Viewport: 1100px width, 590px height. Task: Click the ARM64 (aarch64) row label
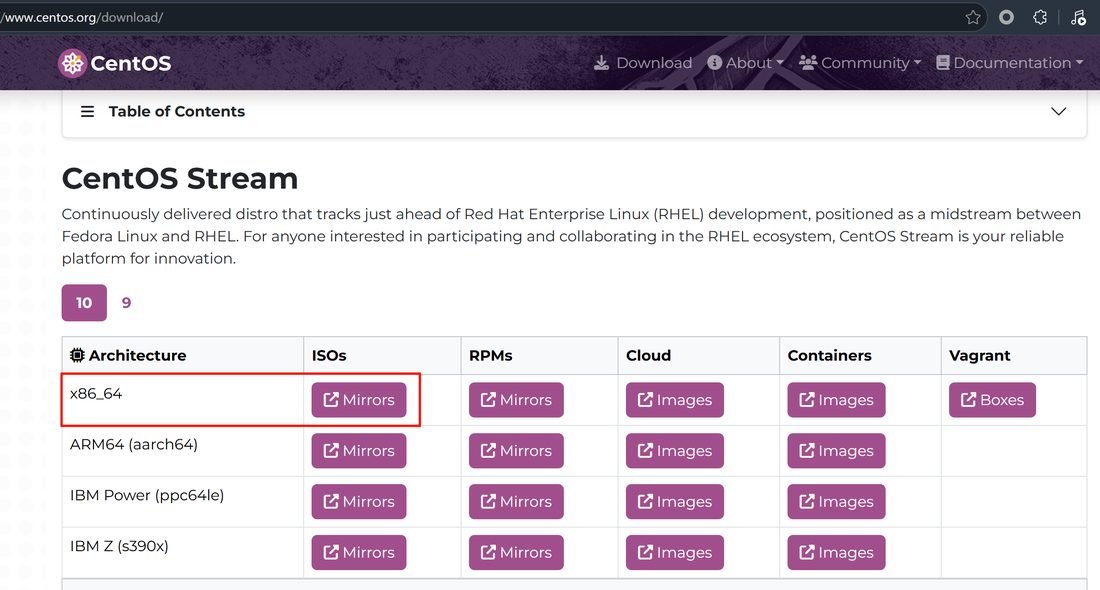click(x=134, y=445)
